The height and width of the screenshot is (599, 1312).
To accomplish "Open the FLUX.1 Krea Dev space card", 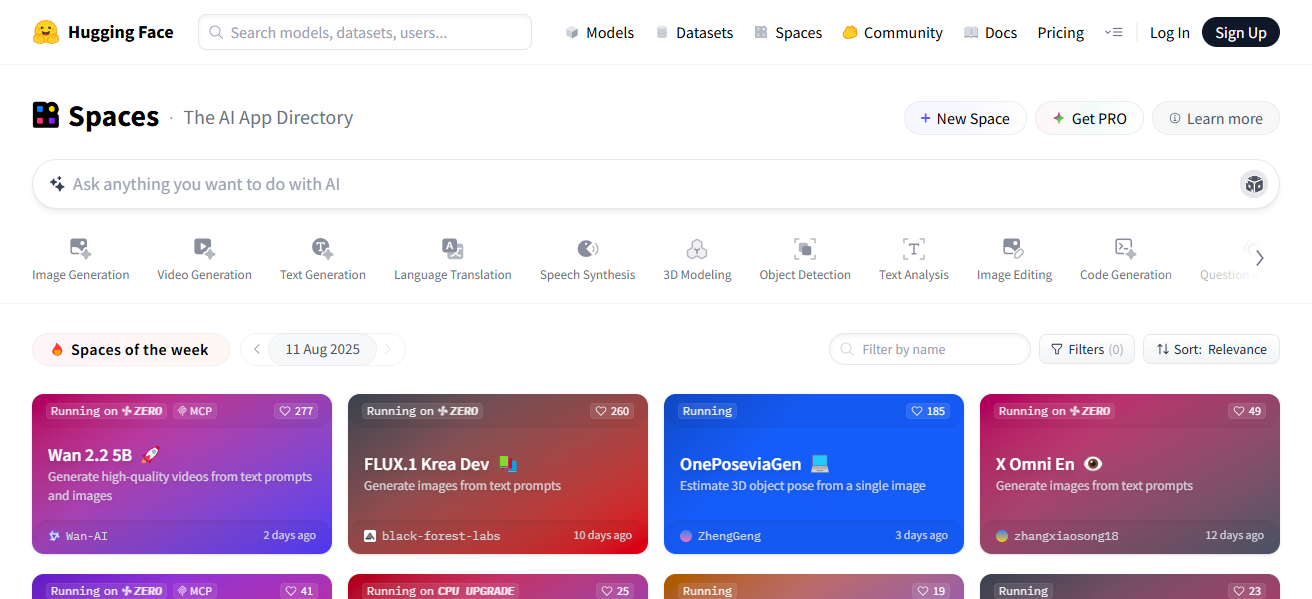I will coord(498,474).
